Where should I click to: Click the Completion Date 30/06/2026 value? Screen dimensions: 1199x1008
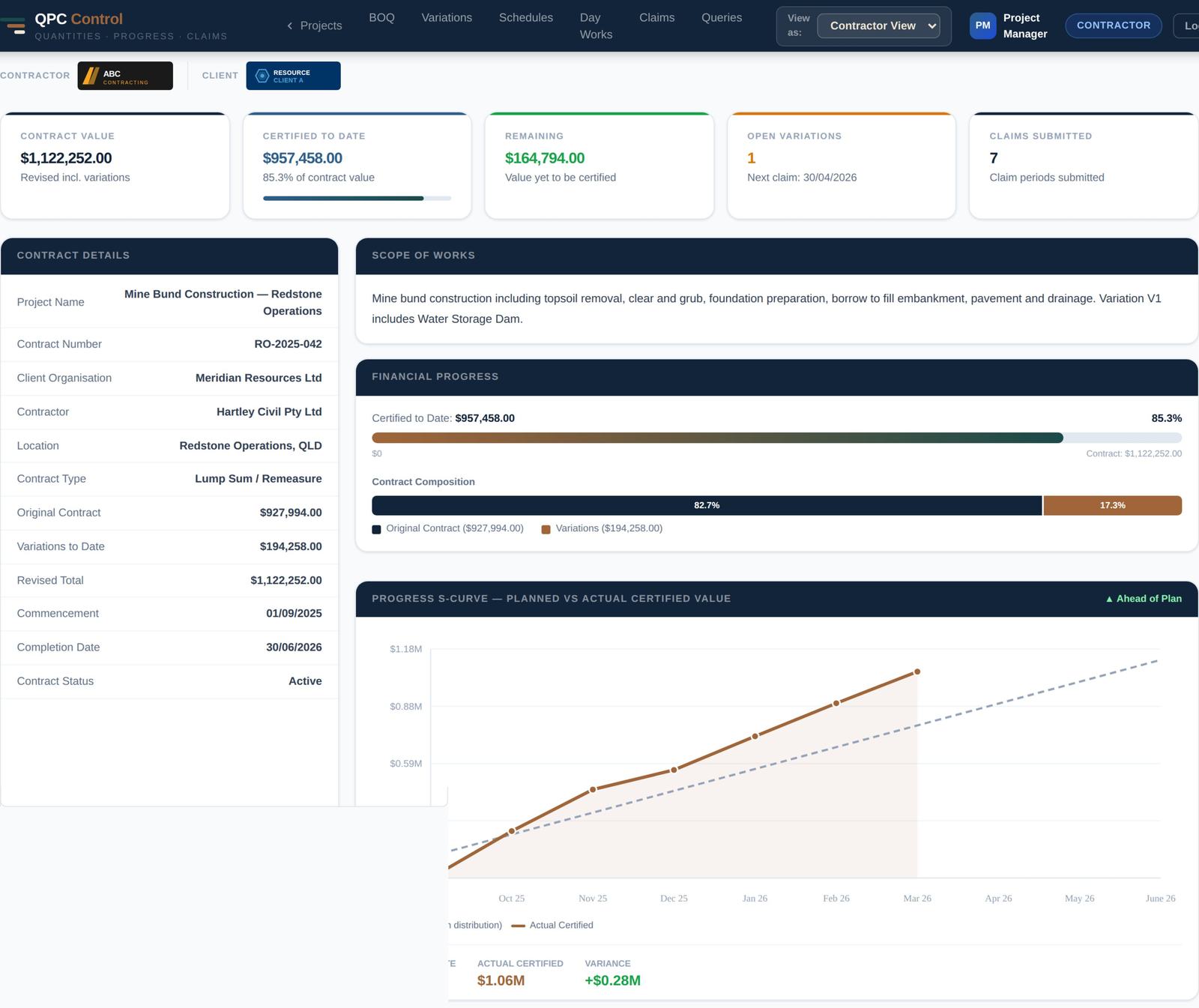click(x=294, y=647)
